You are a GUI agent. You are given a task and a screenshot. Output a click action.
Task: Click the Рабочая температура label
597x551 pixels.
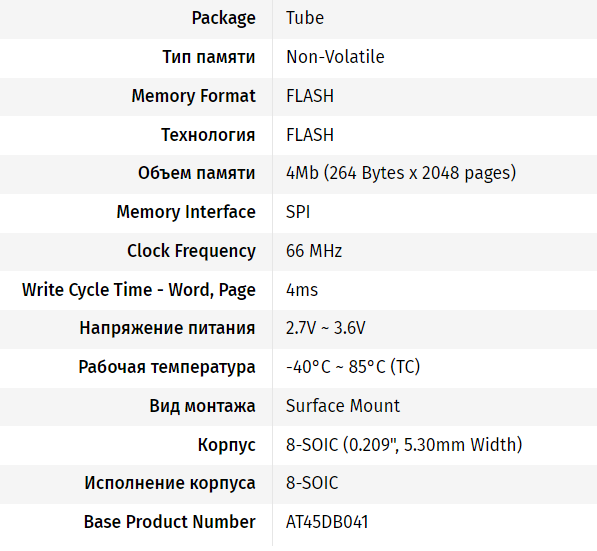[x=167, y=367]
